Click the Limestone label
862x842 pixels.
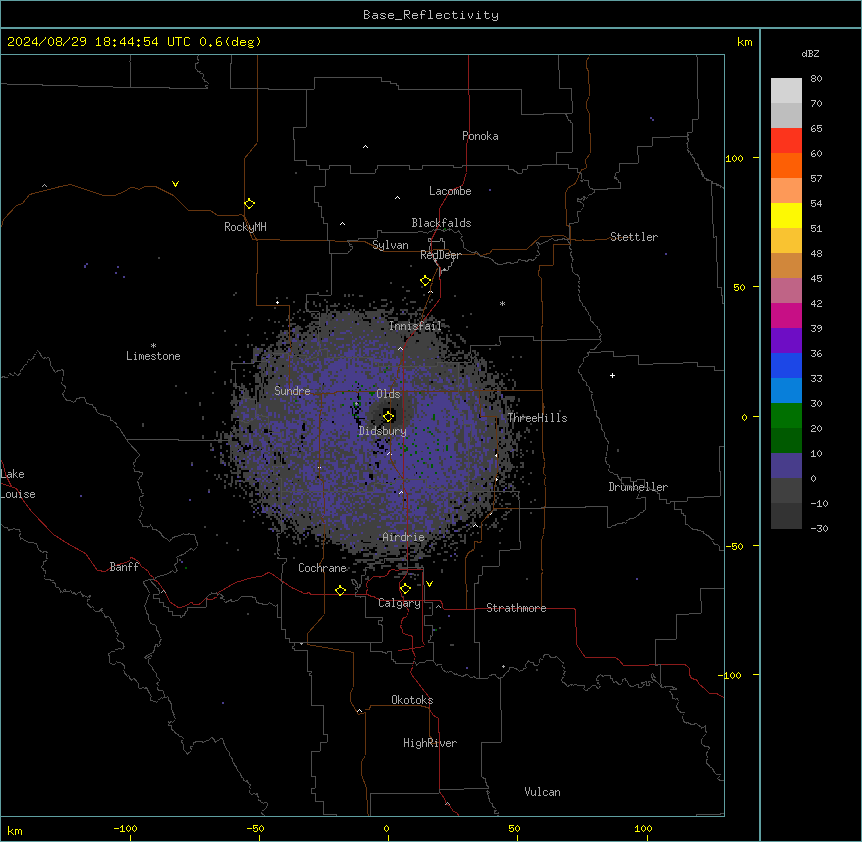[x=153, y=356]
